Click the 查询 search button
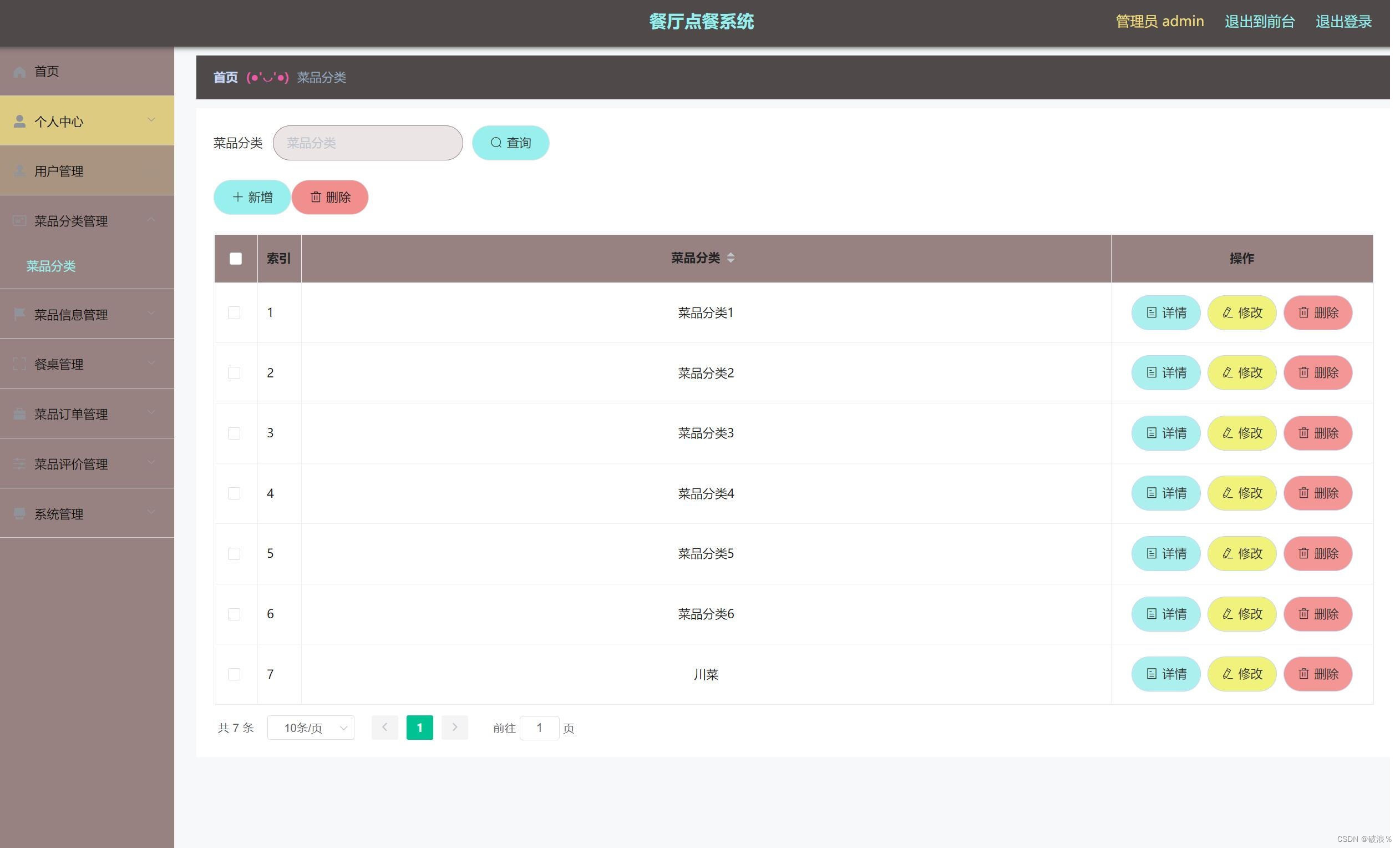This screenshot has width=1400, height=848. (x=511, y=143)
